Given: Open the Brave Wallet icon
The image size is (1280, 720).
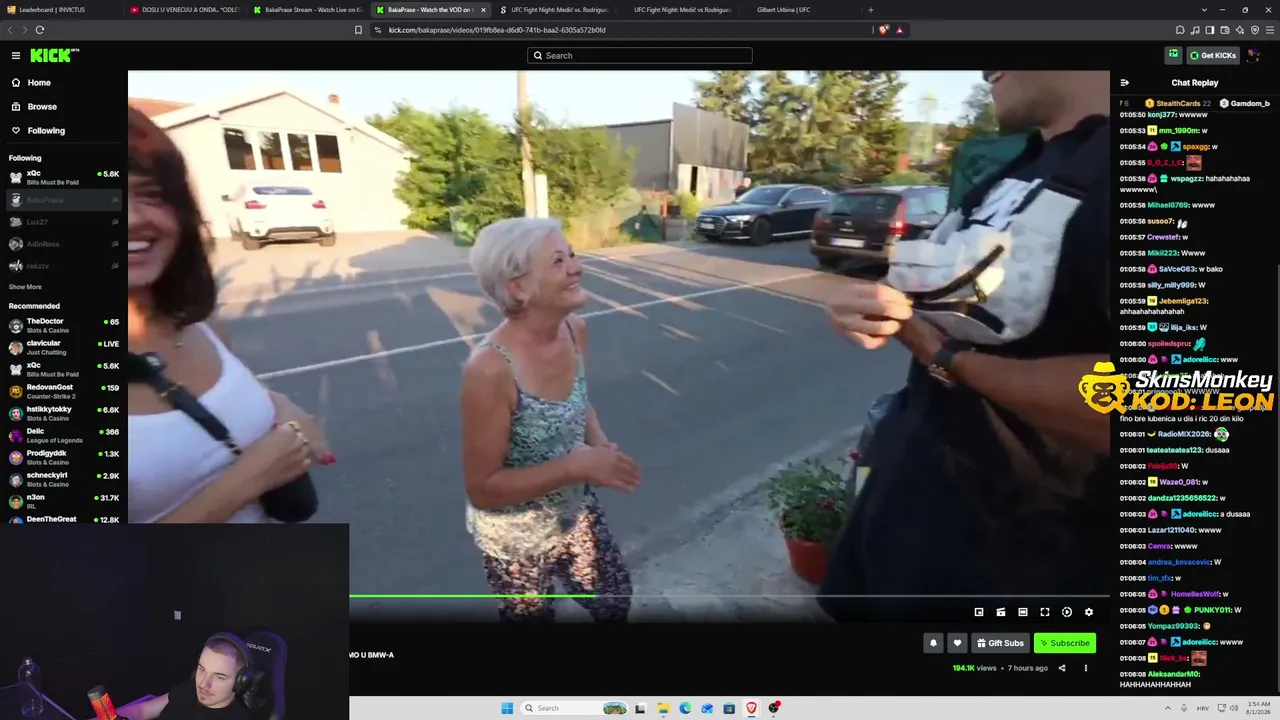Looking at the screenshot, I should click(x=1225, y=30).
